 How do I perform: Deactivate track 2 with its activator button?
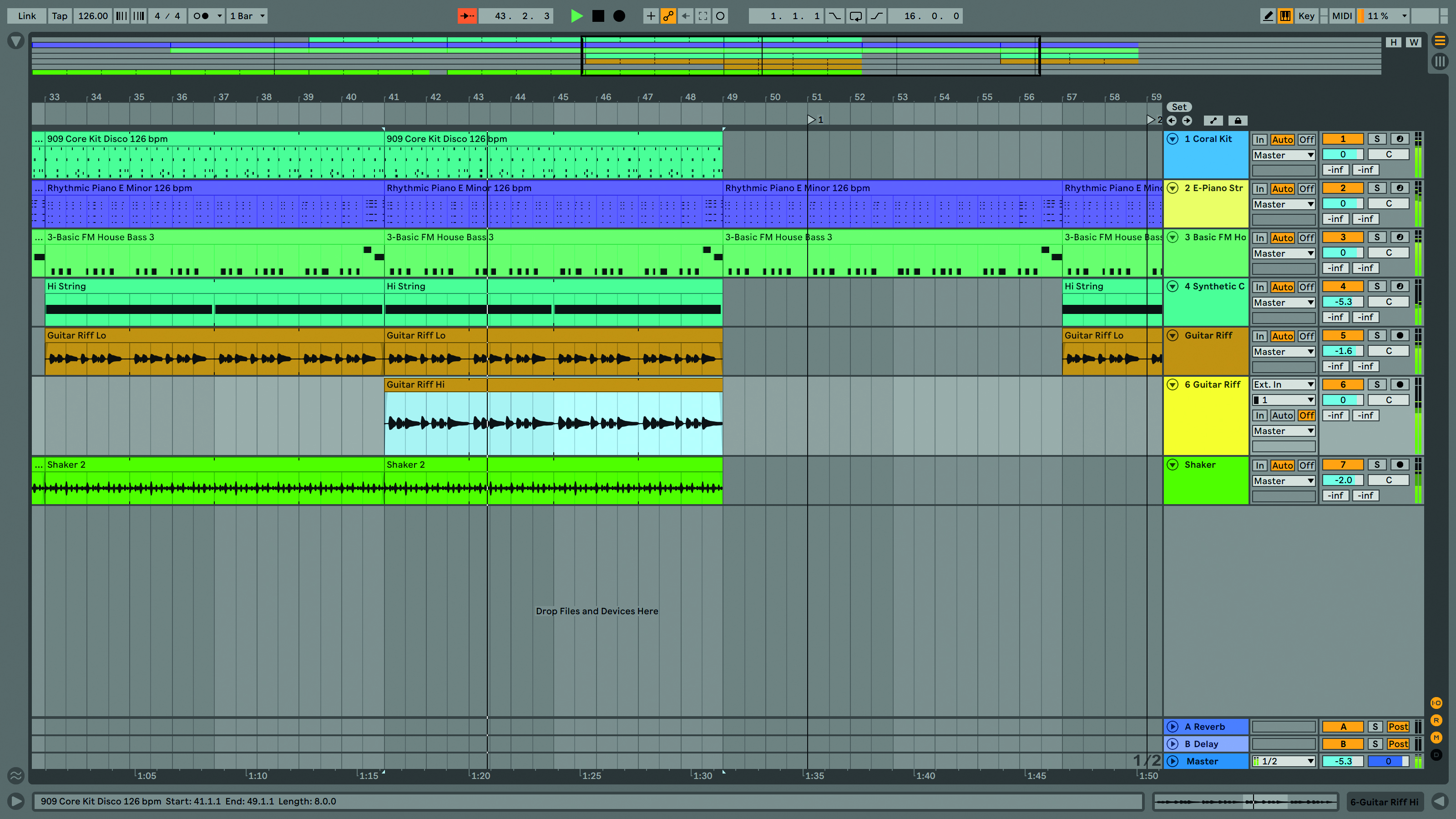pyautogui.click(x=1343, y=188)
